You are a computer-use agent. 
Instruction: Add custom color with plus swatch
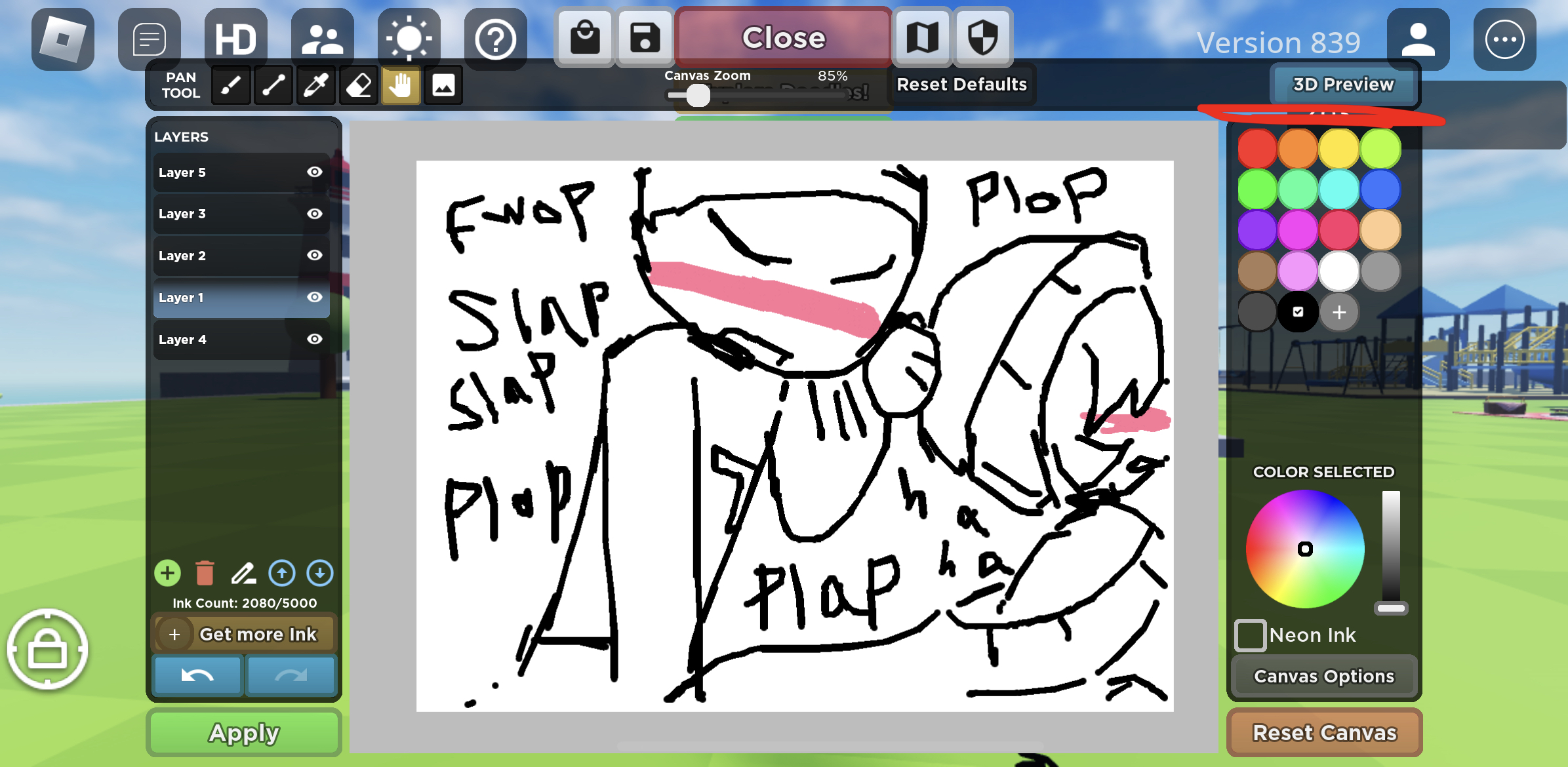(1339, 312)
